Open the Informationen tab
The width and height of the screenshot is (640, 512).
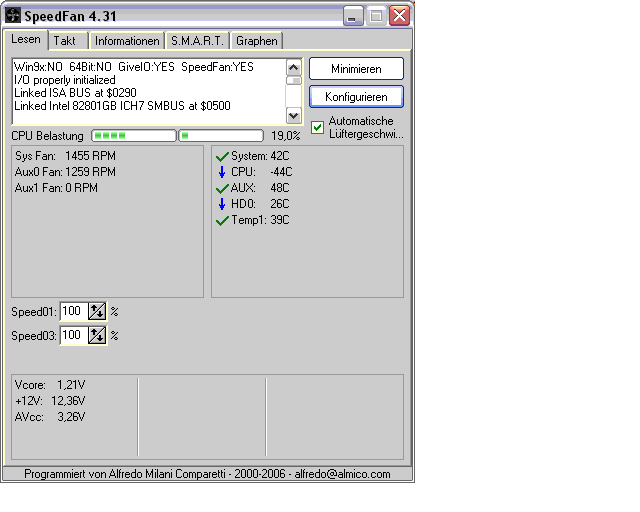tap(127, 41)
